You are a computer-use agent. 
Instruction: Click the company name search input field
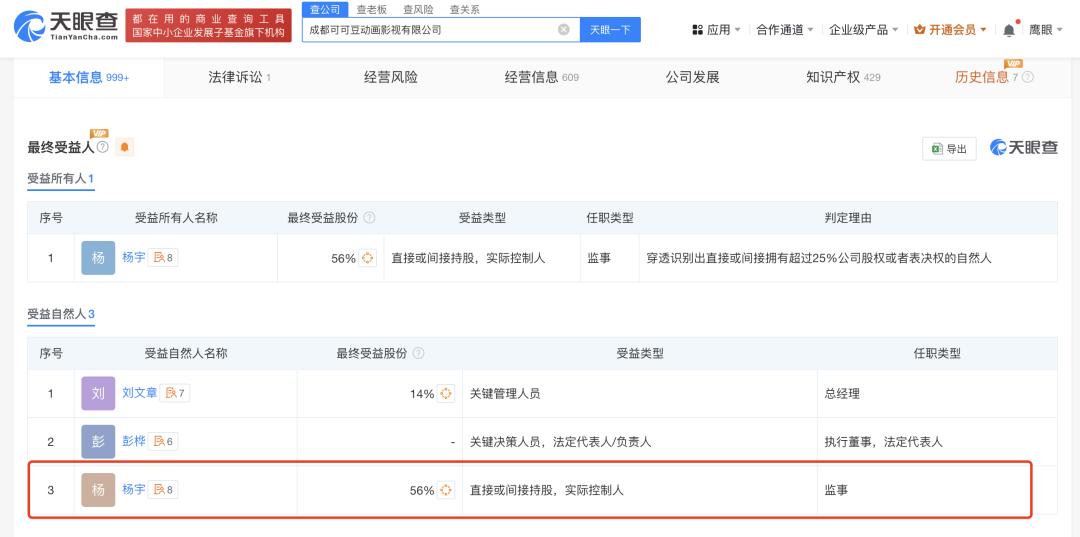(x=430, y=30)
